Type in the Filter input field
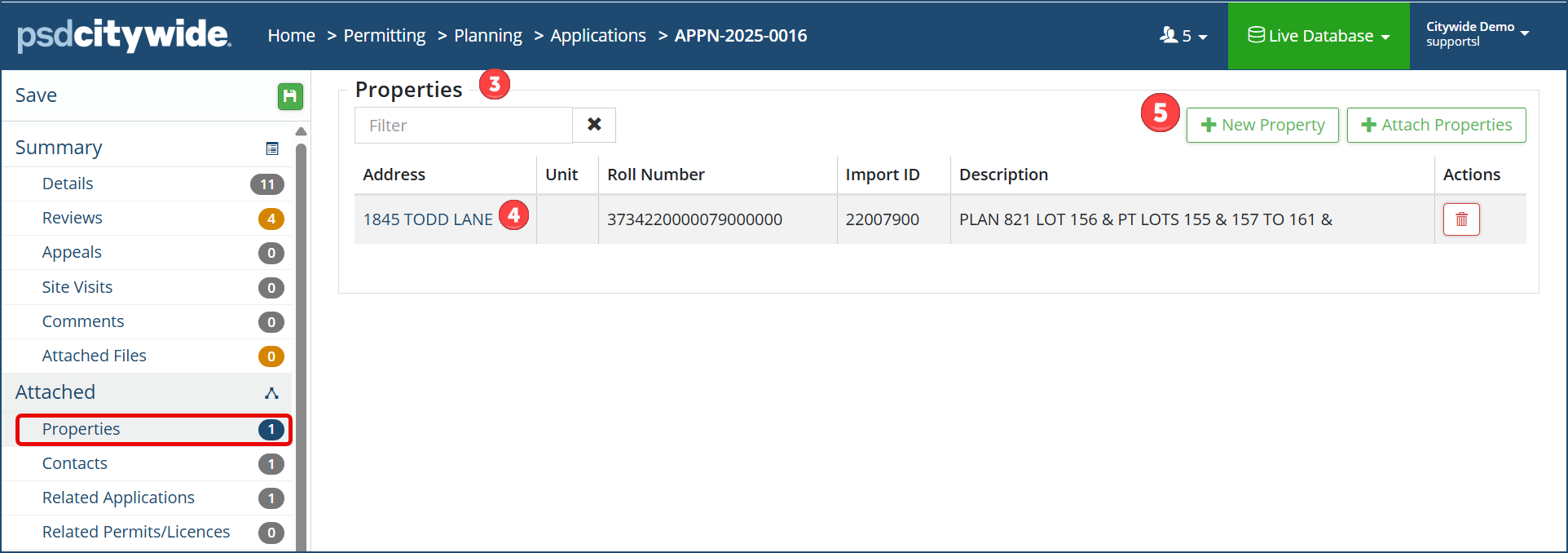The height and width of the screenshot is (553, 1568). tap(463, 126)
